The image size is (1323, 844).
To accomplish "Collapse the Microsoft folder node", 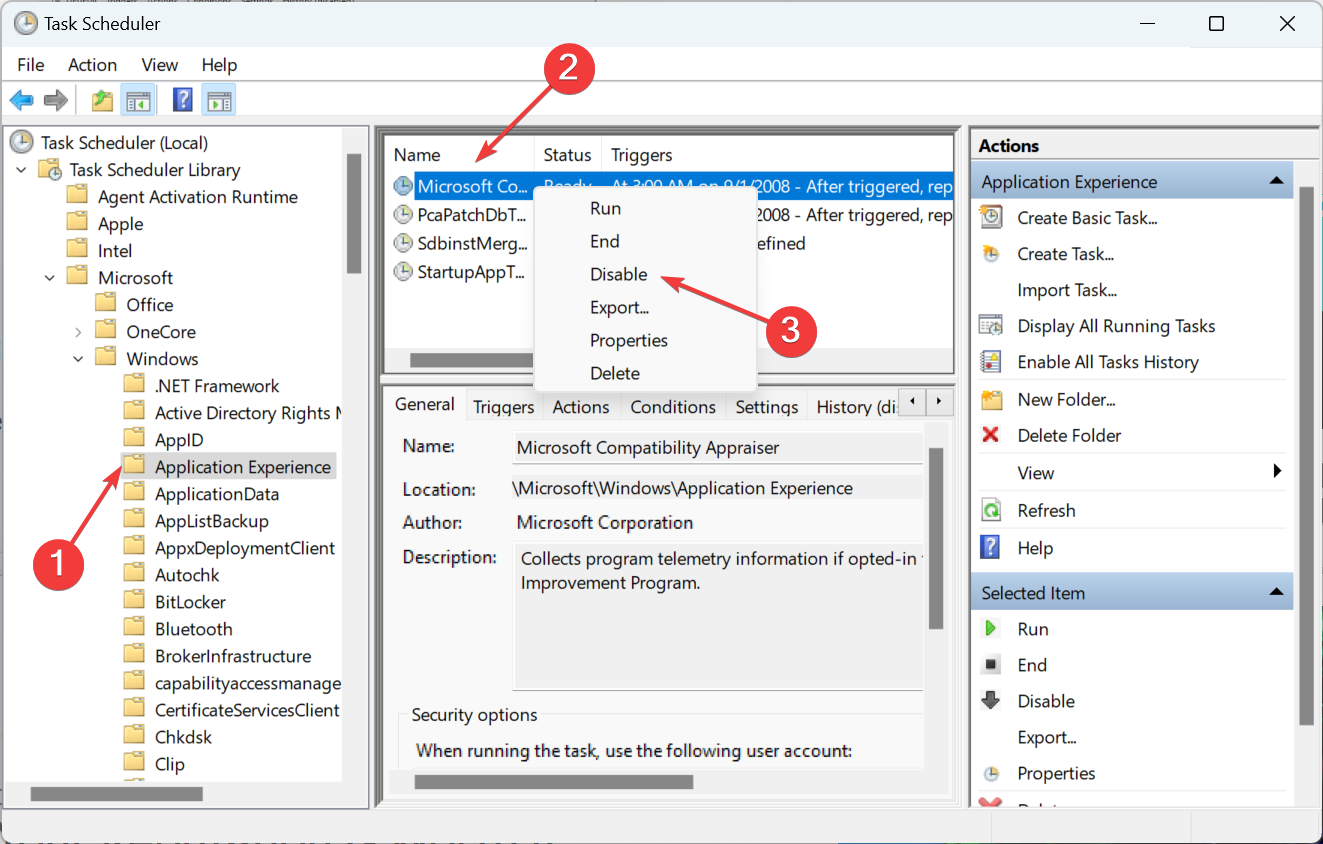I will 50,278.
